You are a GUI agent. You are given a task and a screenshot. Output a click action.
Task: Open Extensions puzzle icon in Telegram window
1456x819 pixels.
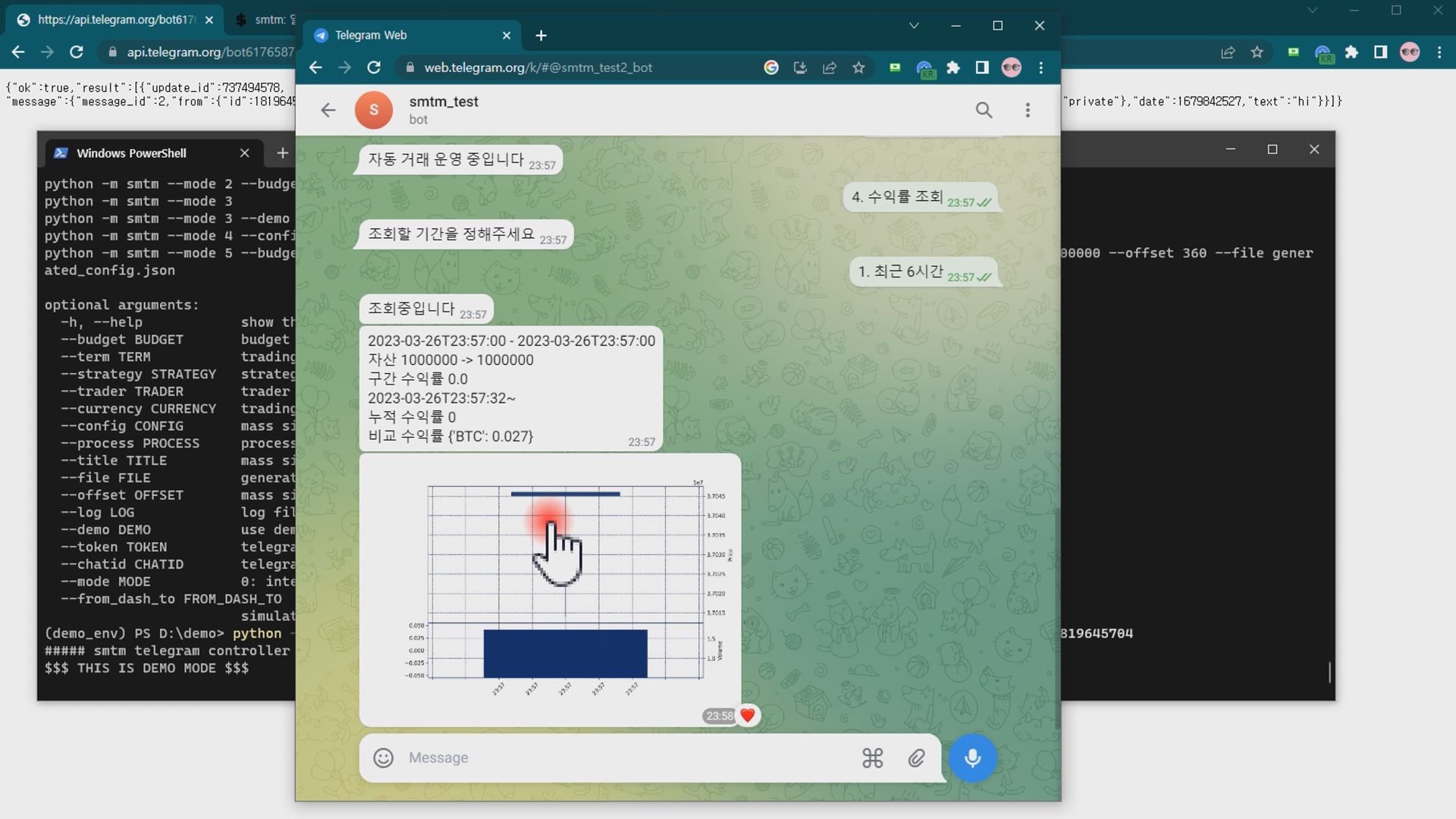tap(953, 67)
